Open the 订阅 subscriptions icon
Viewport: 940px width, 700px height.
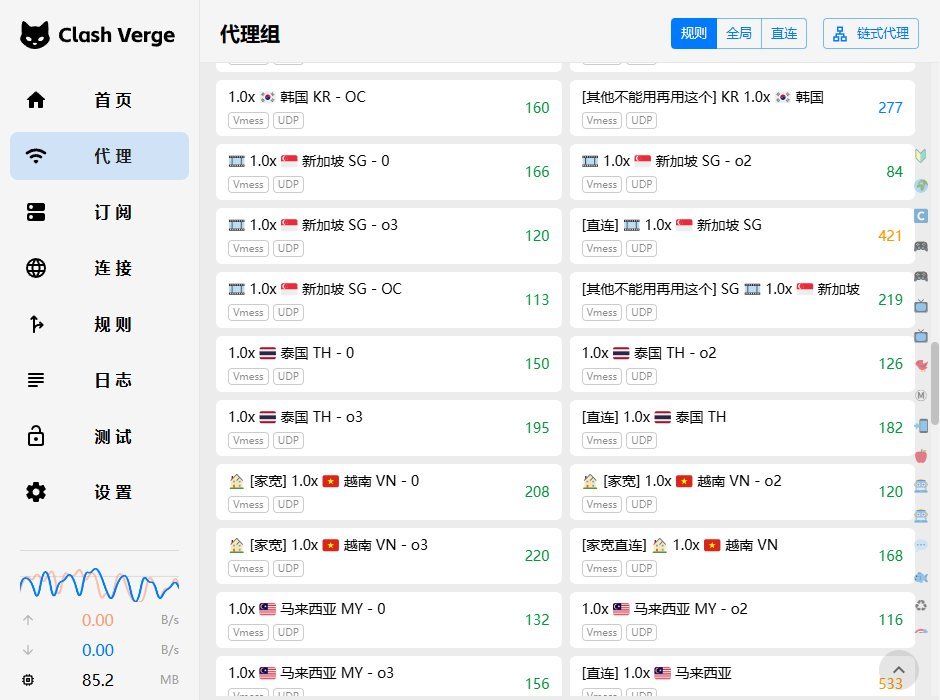36,212
